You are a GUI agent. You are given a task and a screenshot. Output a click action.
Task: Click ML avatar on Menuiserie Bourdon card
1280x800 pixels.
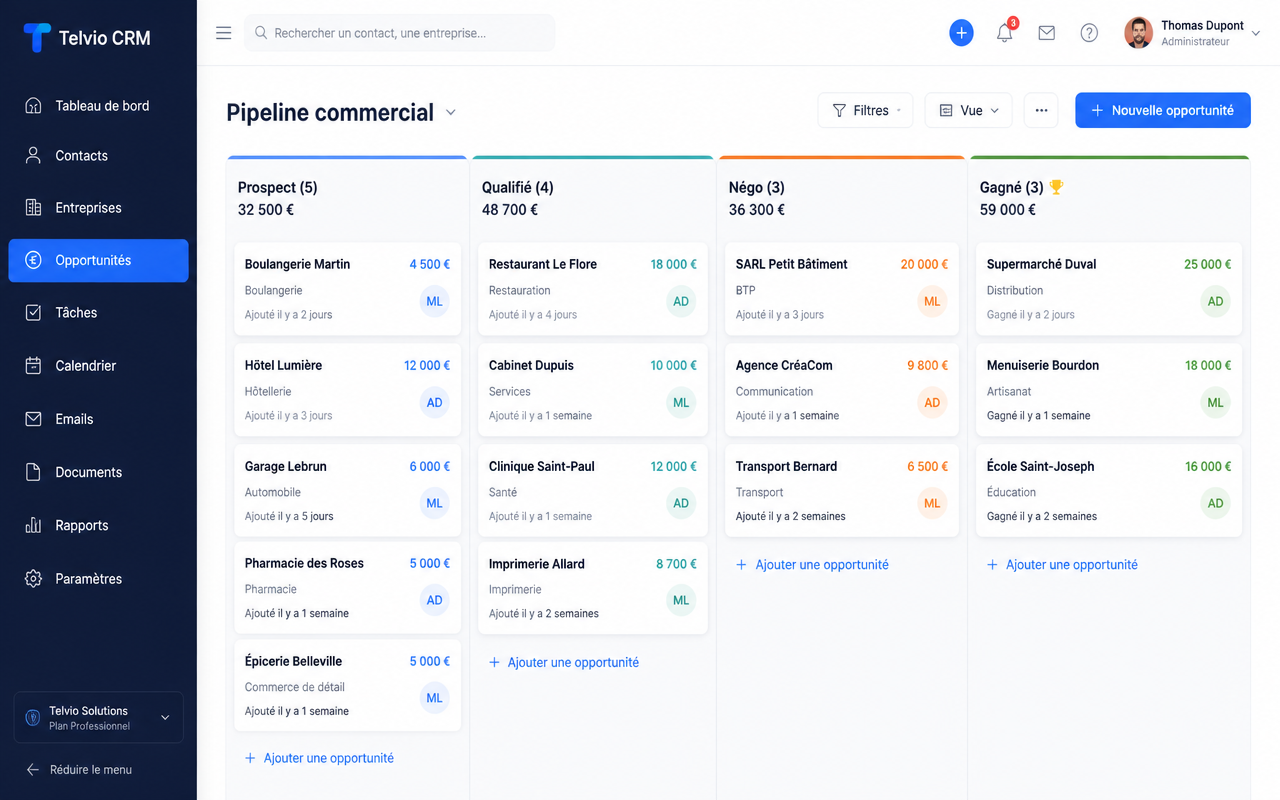(x=1215, y=403)
